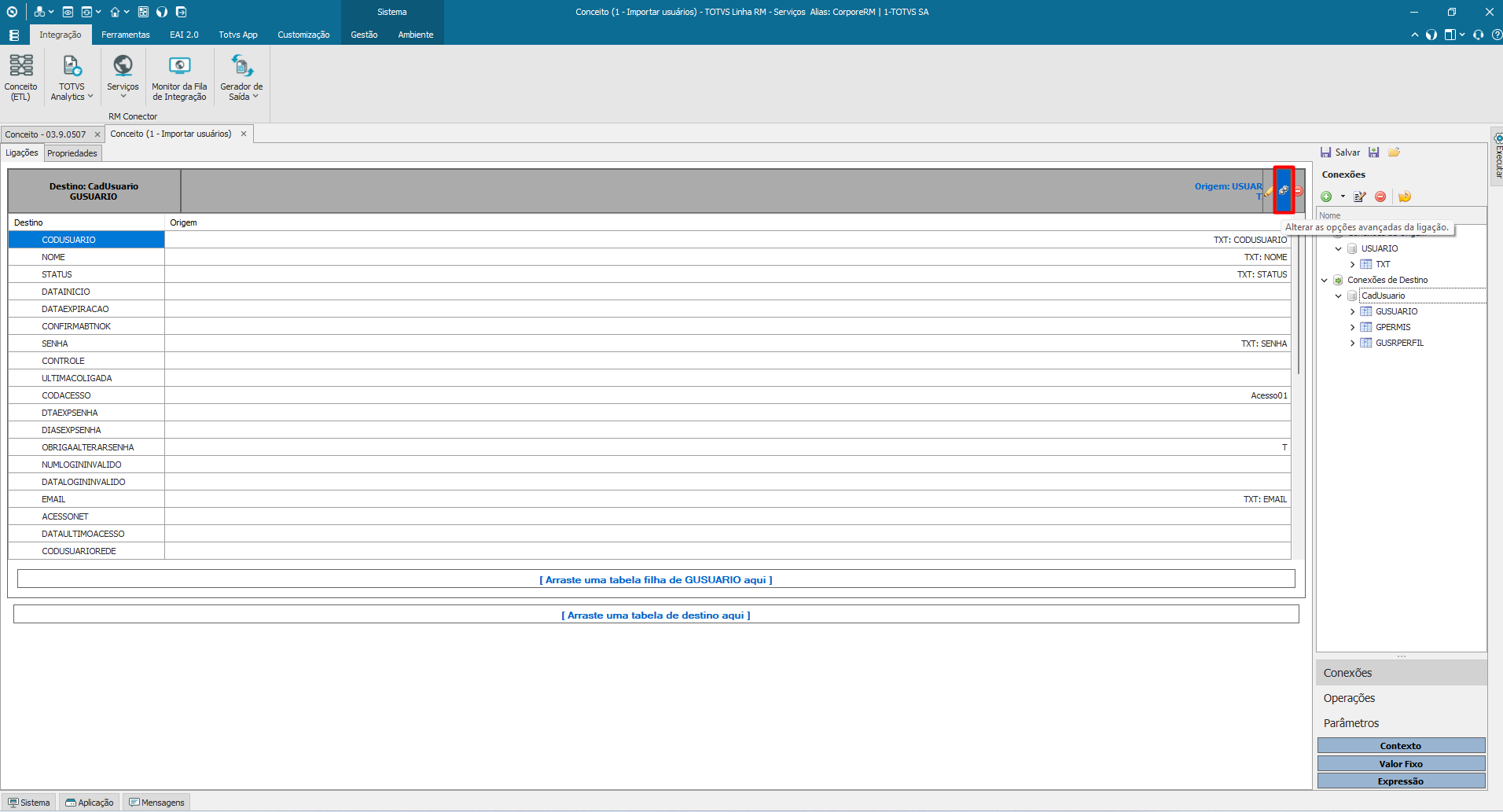Open the modules cubes icon in title bar
Image resolution: width=1503 pixels, height=812 pixels.
pos(39,12)
